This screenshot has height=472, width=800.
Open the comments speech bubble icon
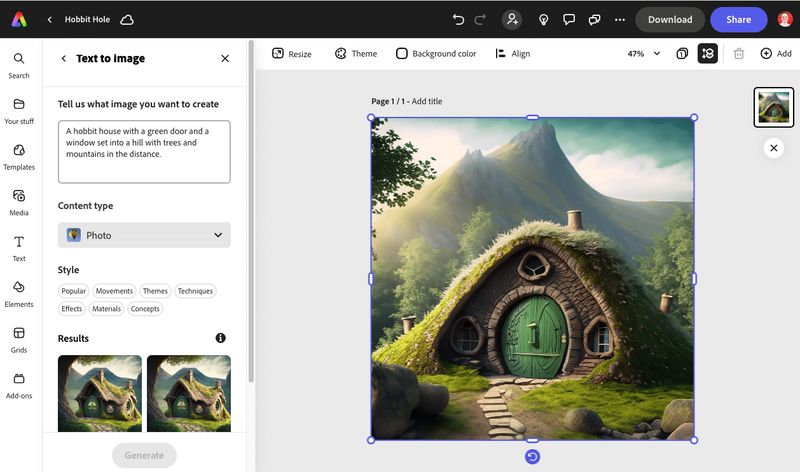coord(568,19)
